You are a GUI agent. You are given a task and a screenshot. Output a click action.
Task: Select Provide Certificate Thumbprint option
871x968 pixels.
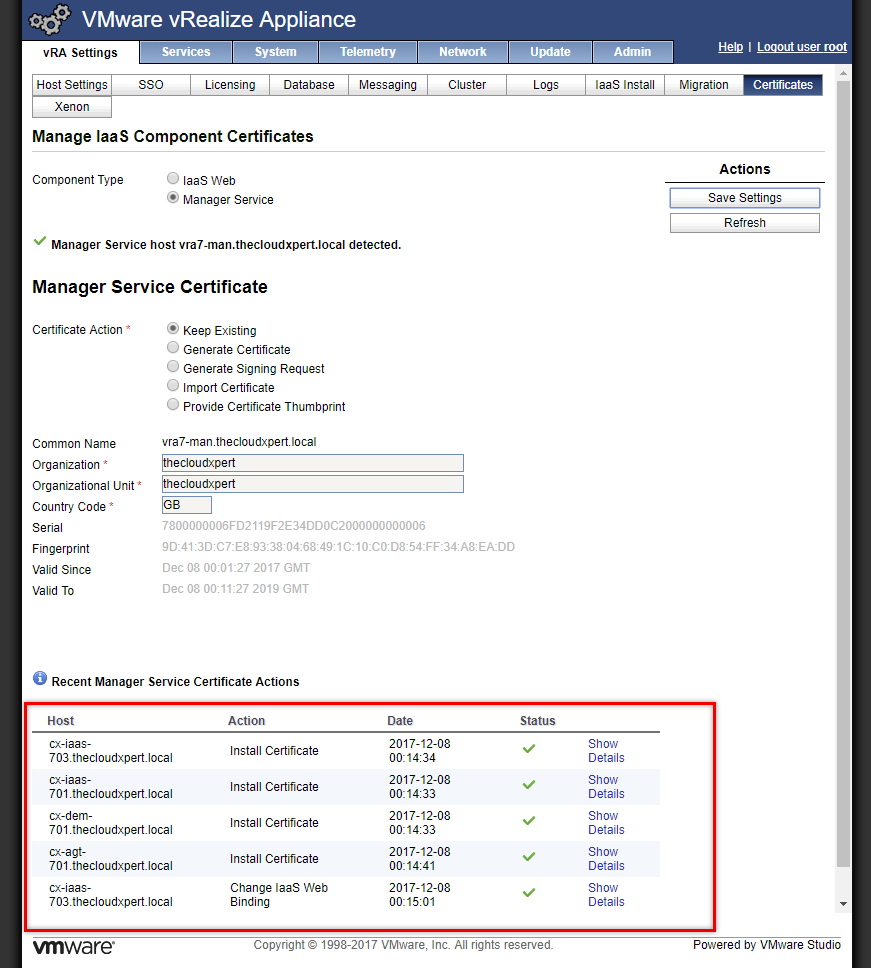(173, 406)
